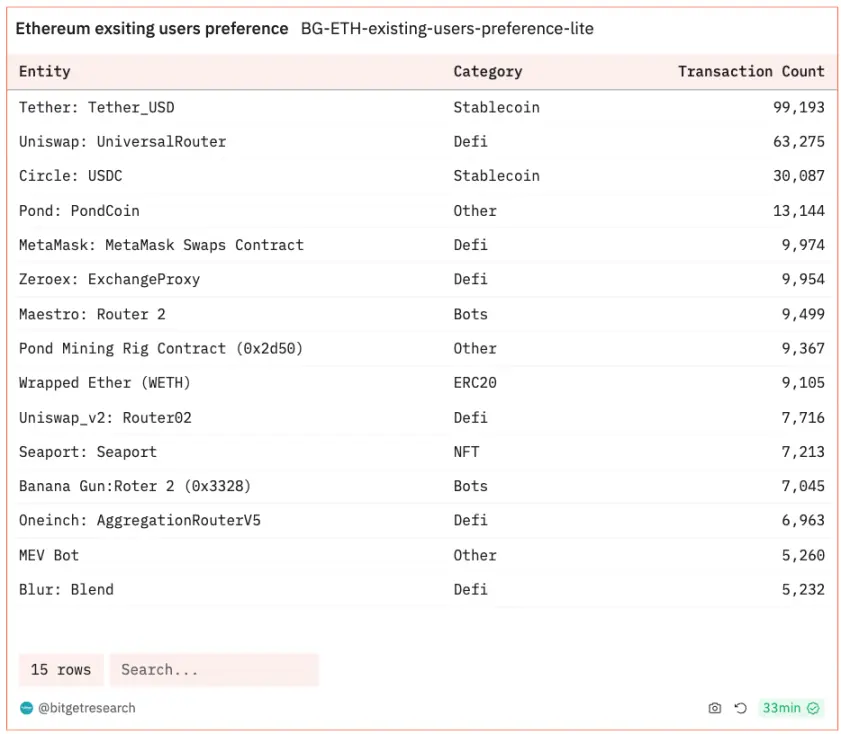Open the @bitgetresearch profile link
The width and height of the screenshot is (841, 734).
click(x=86, y=708)
